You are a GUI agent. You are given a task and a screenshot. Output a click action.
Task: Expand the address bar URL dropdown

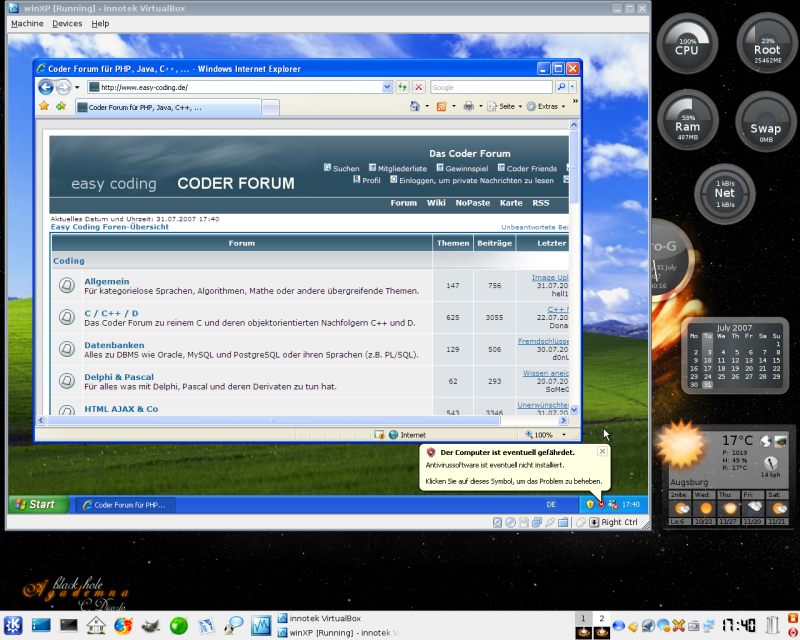[x=386, y=87]
